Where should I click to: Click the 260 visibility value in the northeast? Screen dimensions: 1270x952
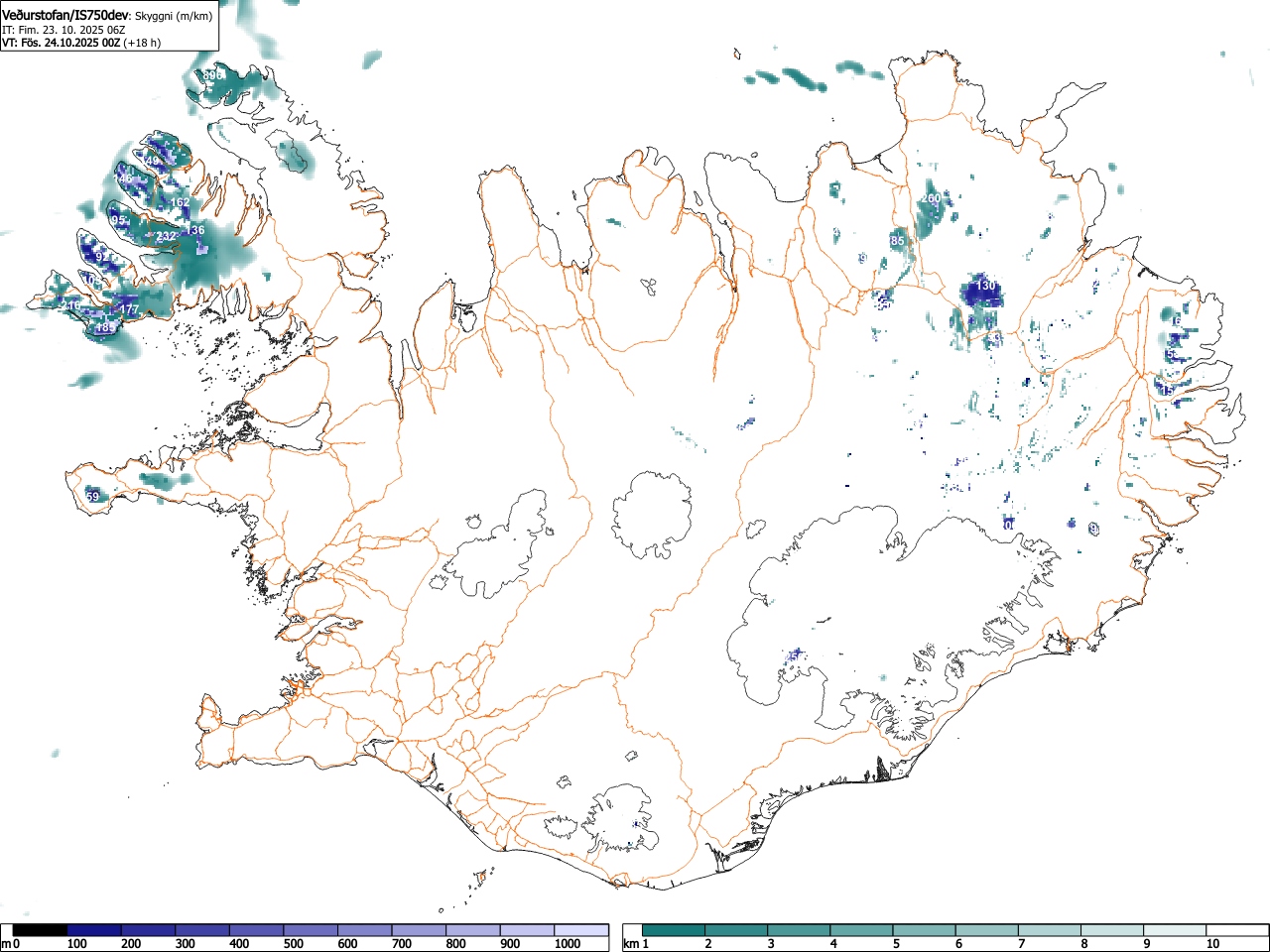click(x=930, y=198)
